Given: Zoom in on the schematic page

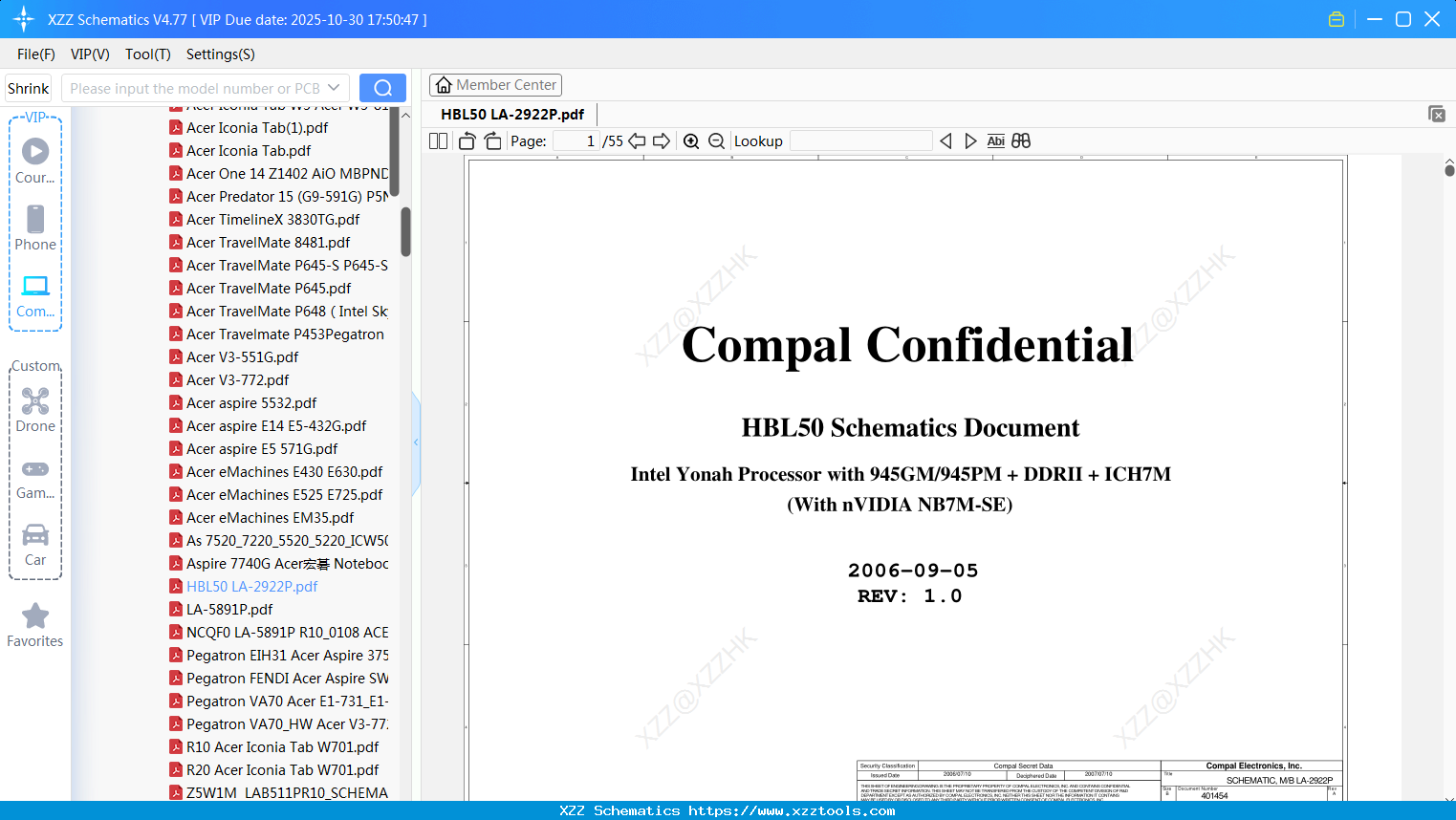Looking at the screenshot, I should [691, 141].
